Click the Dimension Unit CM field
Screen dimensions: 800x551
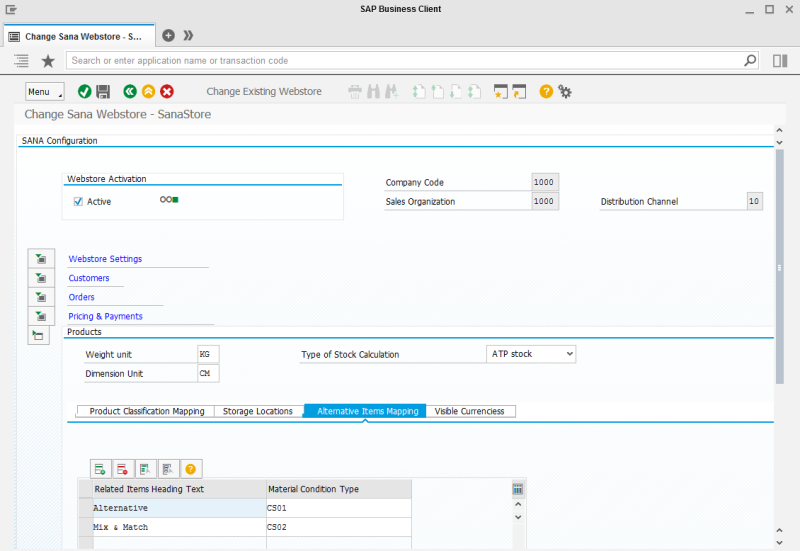tap(208, 373)
